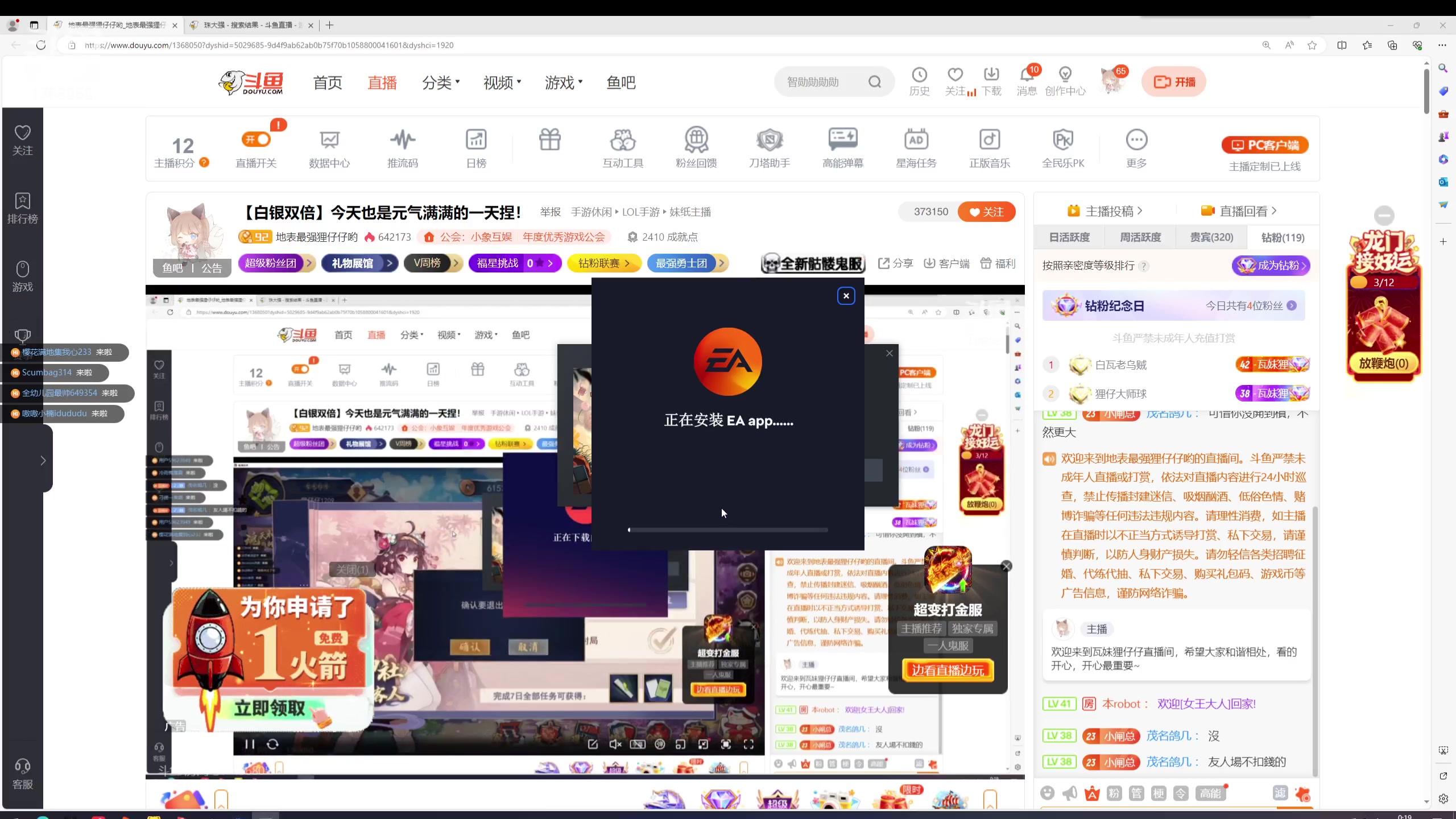1456x819 pixels.
Task: Click the 分享 share link
Action: click(x=896, y=263)
